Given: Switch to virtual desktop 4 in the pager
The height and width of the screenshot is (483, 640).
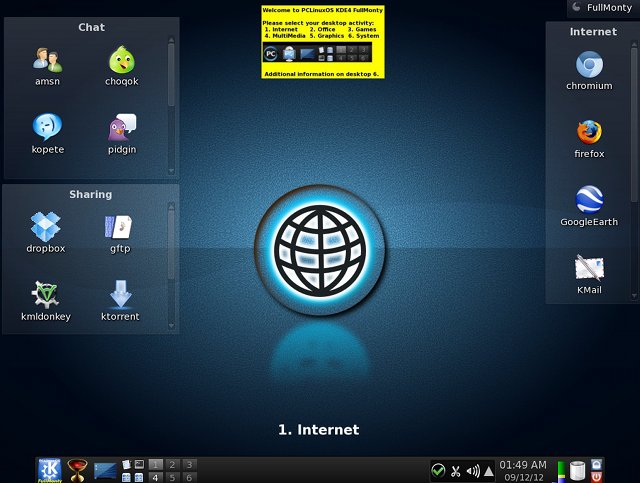Looking at the screenshot, I should pyautogui.click(x=155, y=477).
